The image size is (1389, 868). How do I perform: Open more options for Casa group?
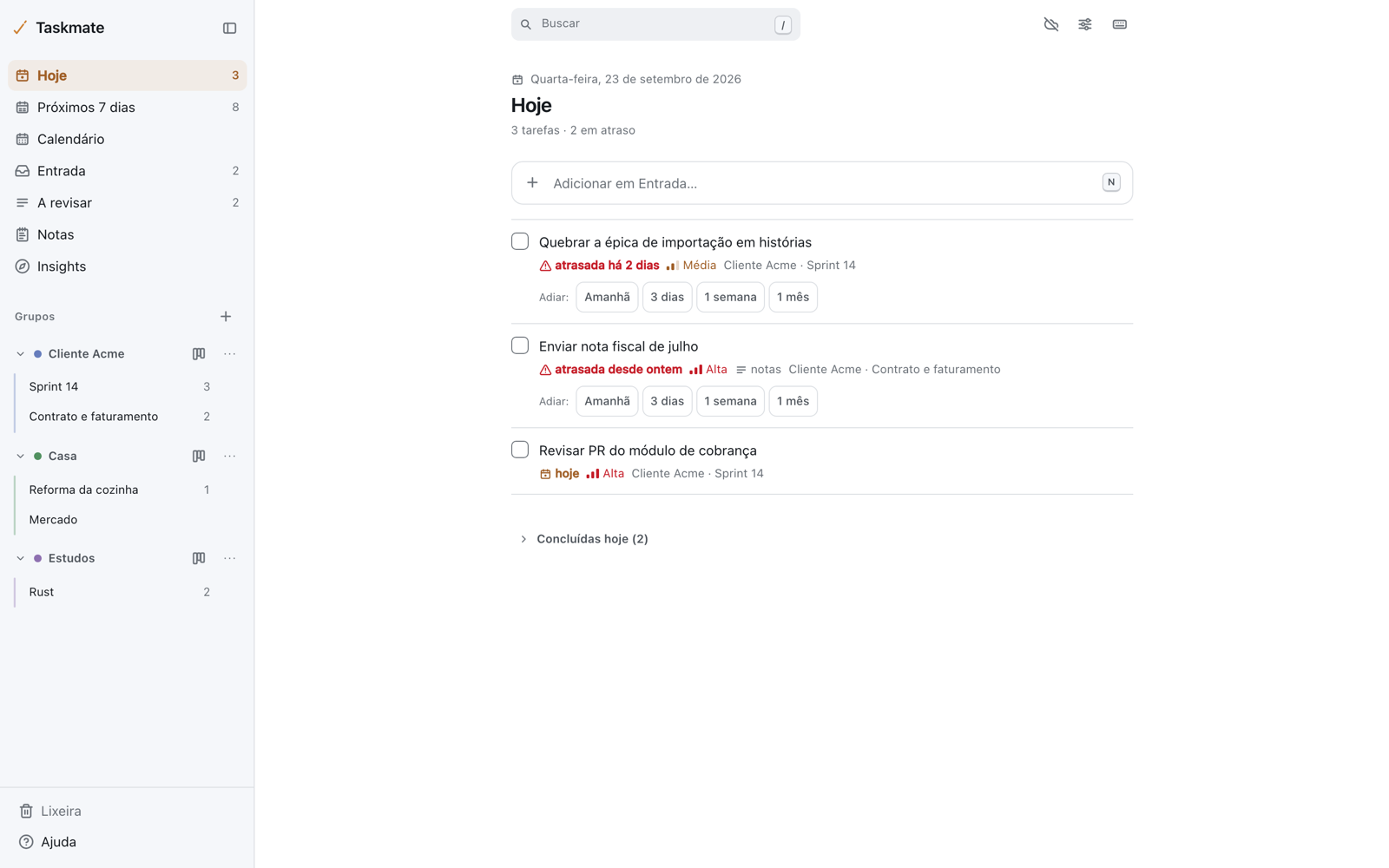229,456
